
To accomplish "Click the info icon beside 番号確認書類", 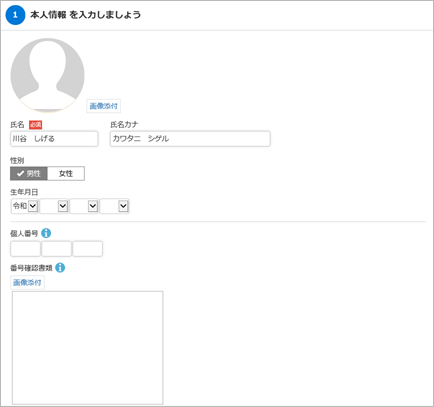I will 60,267.
